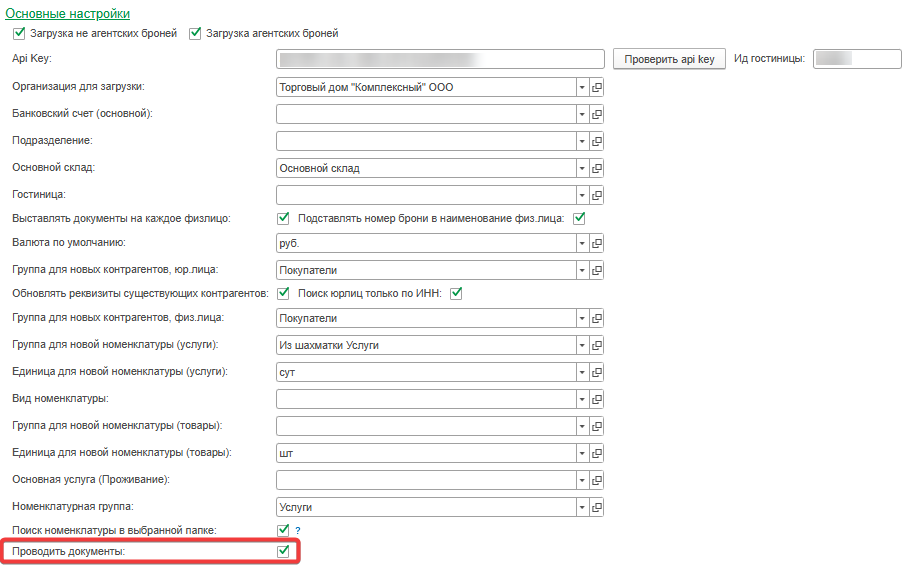Image resolution: width=918 pixels, height=575 pixels.
Task: Click the empty Гостиница field
Action: (x=426, y=195)
